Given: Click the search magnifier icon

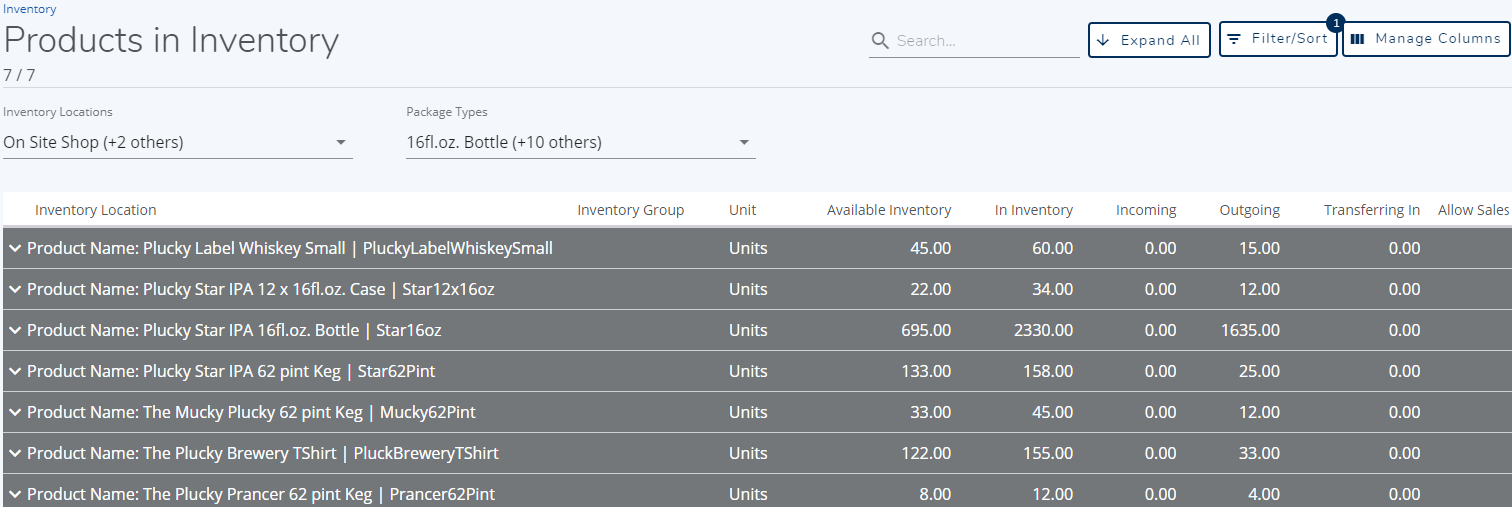Looking at the screenshot, I should click(880, 41).
